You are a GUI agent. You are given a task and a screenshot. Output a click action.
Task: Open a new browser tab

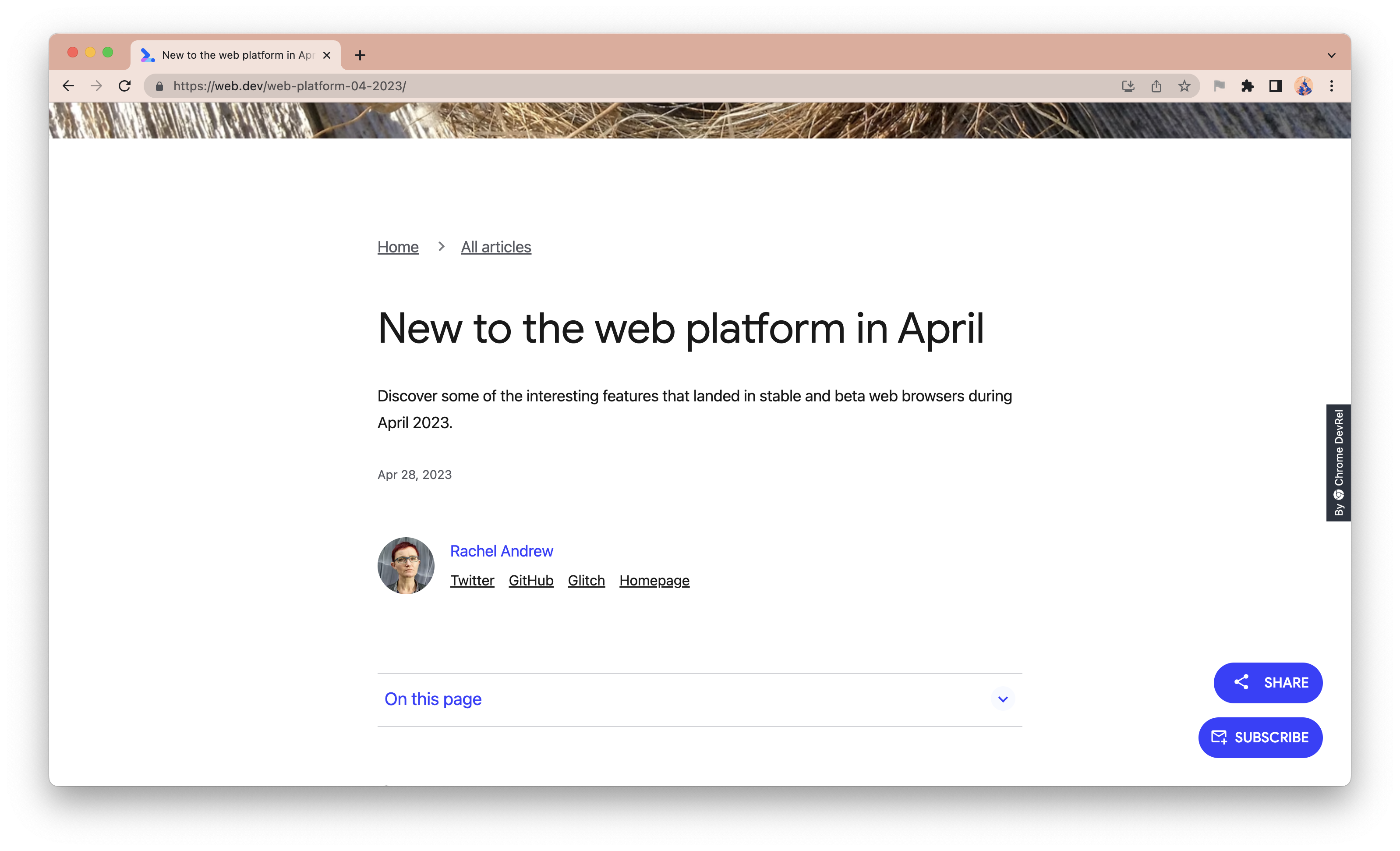point(360,55)
